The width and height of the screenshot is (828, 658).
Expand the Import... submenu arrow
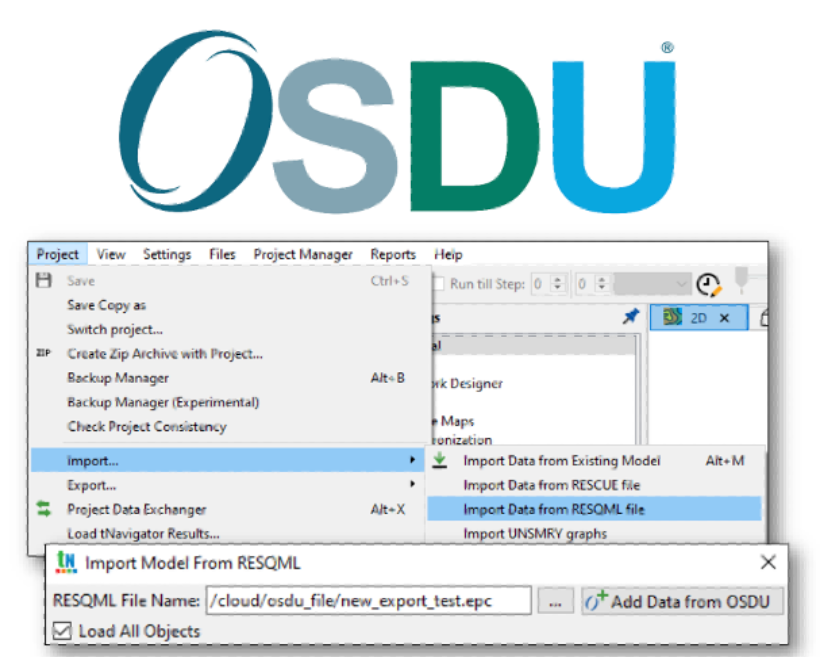[x=412, y=460]
